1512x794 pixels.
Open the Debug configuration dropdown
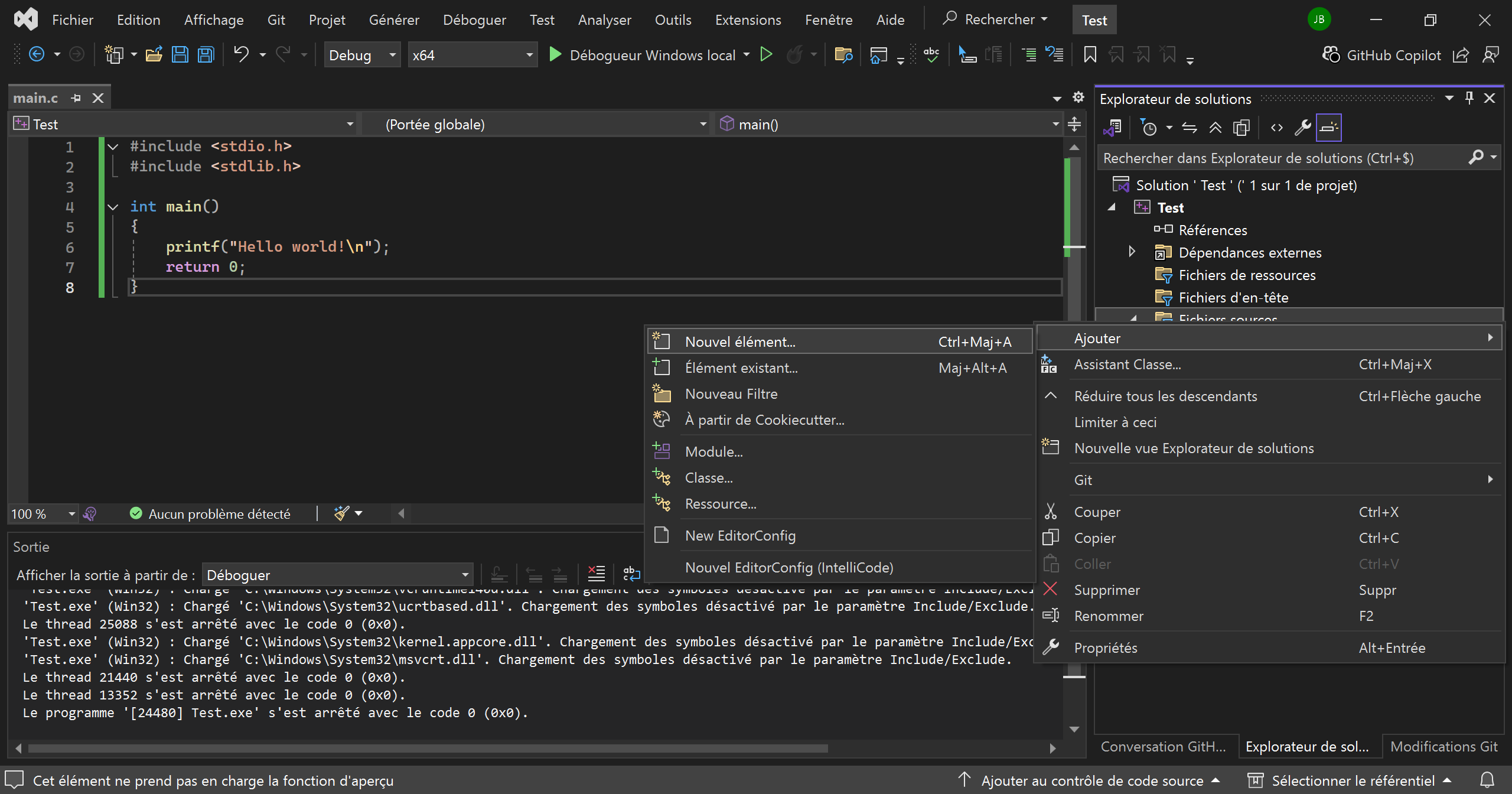tap(361, 55)
